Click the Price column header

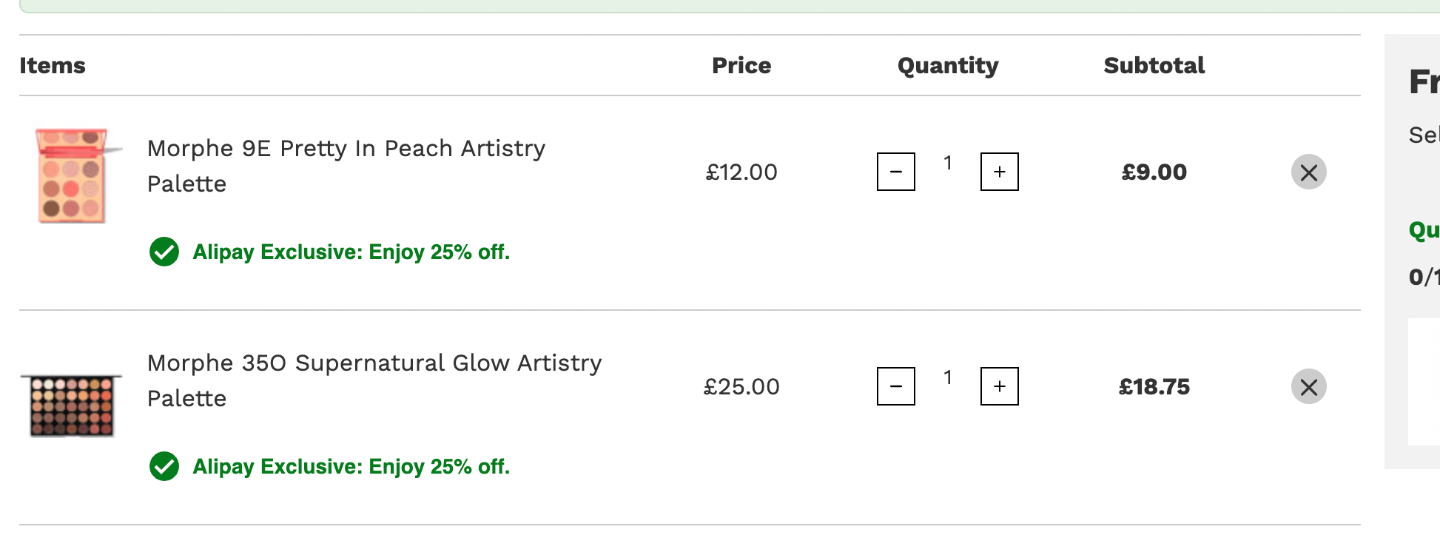[741, 66]
